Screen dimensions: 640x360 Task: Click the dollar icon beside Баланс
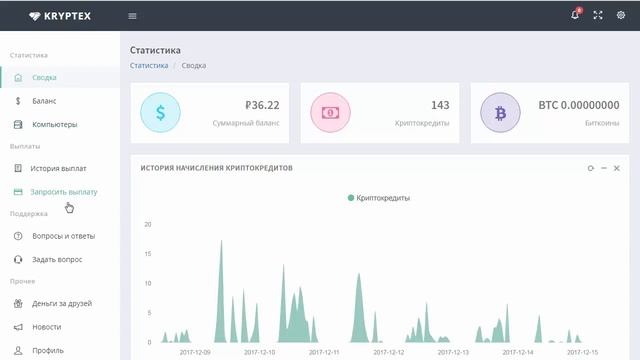point(18,101)
